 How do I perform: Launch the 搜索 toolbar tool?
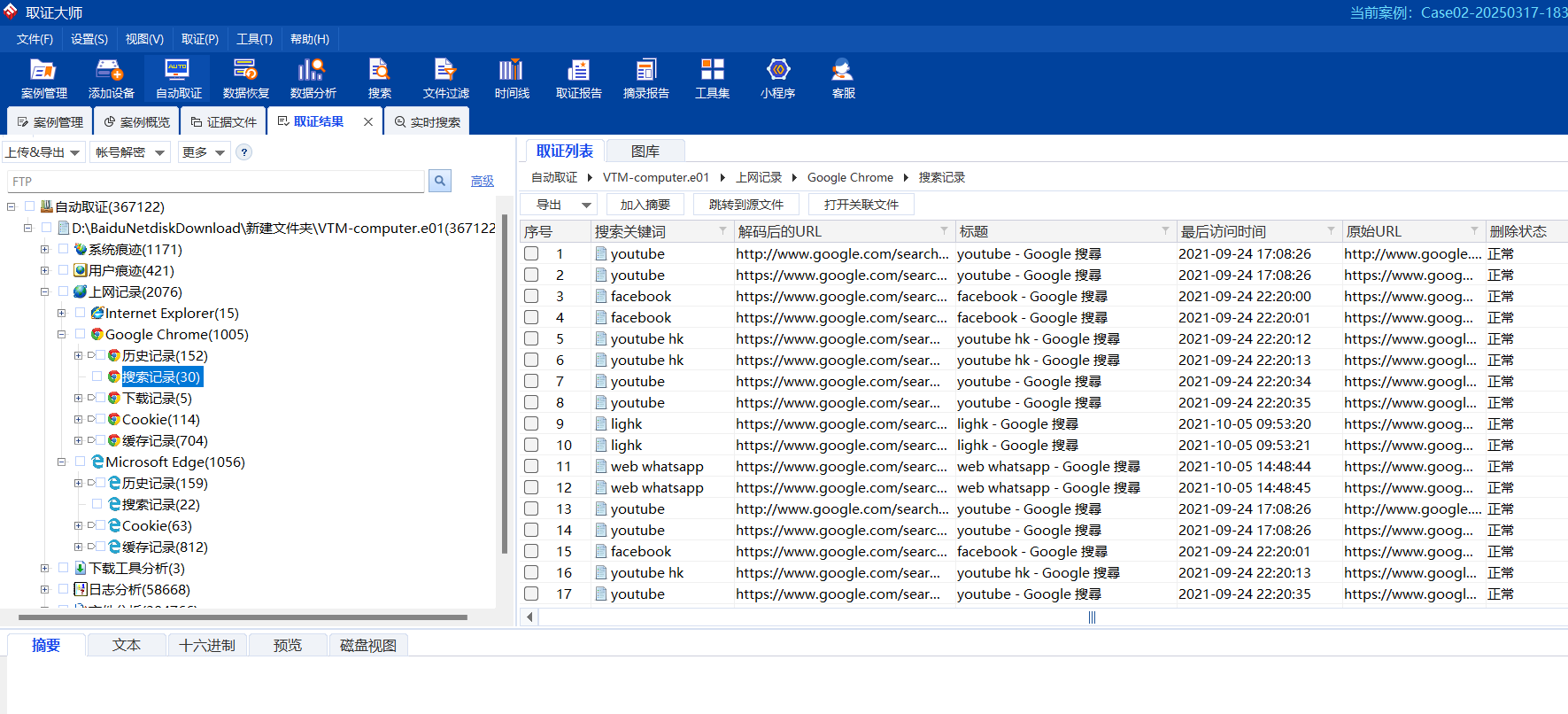click(x=379, y=79)
